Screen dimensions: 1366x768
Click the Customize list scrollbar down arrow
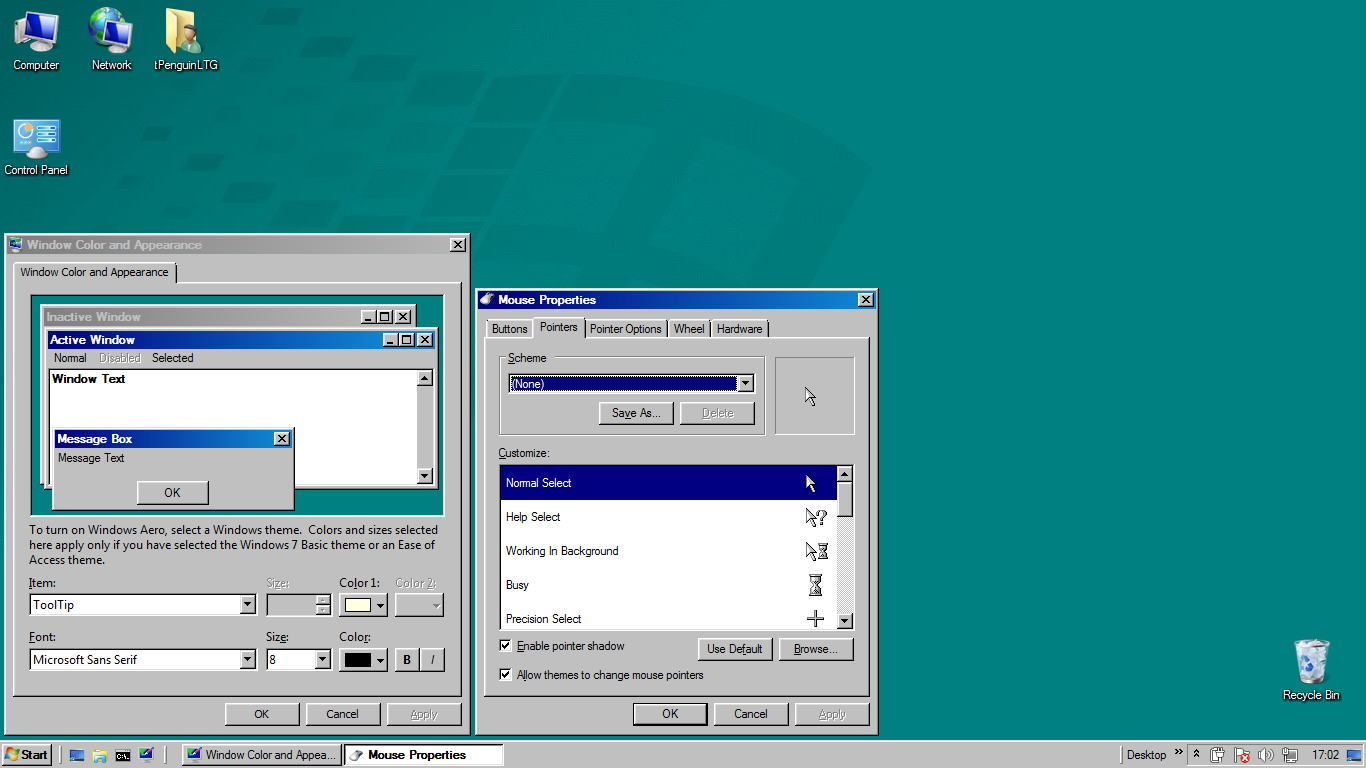pyautogui.click(x=845, y=621)
